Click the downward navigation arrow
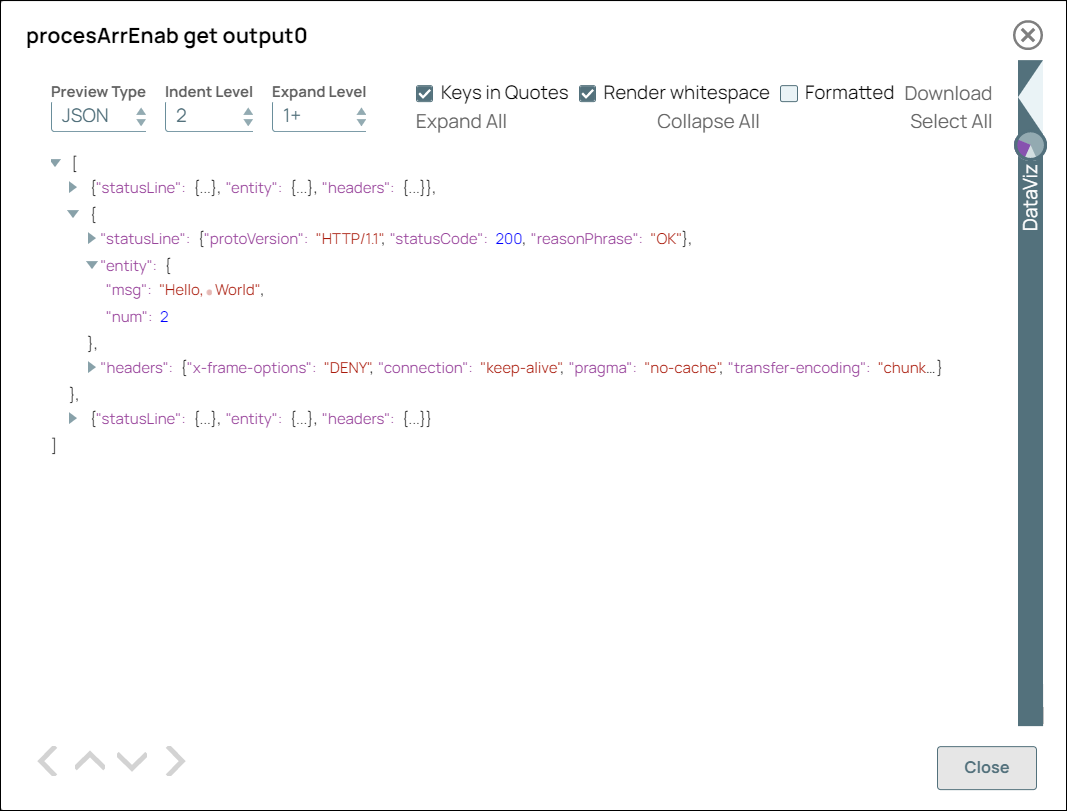1067x811 pixels. click(131, 761)
